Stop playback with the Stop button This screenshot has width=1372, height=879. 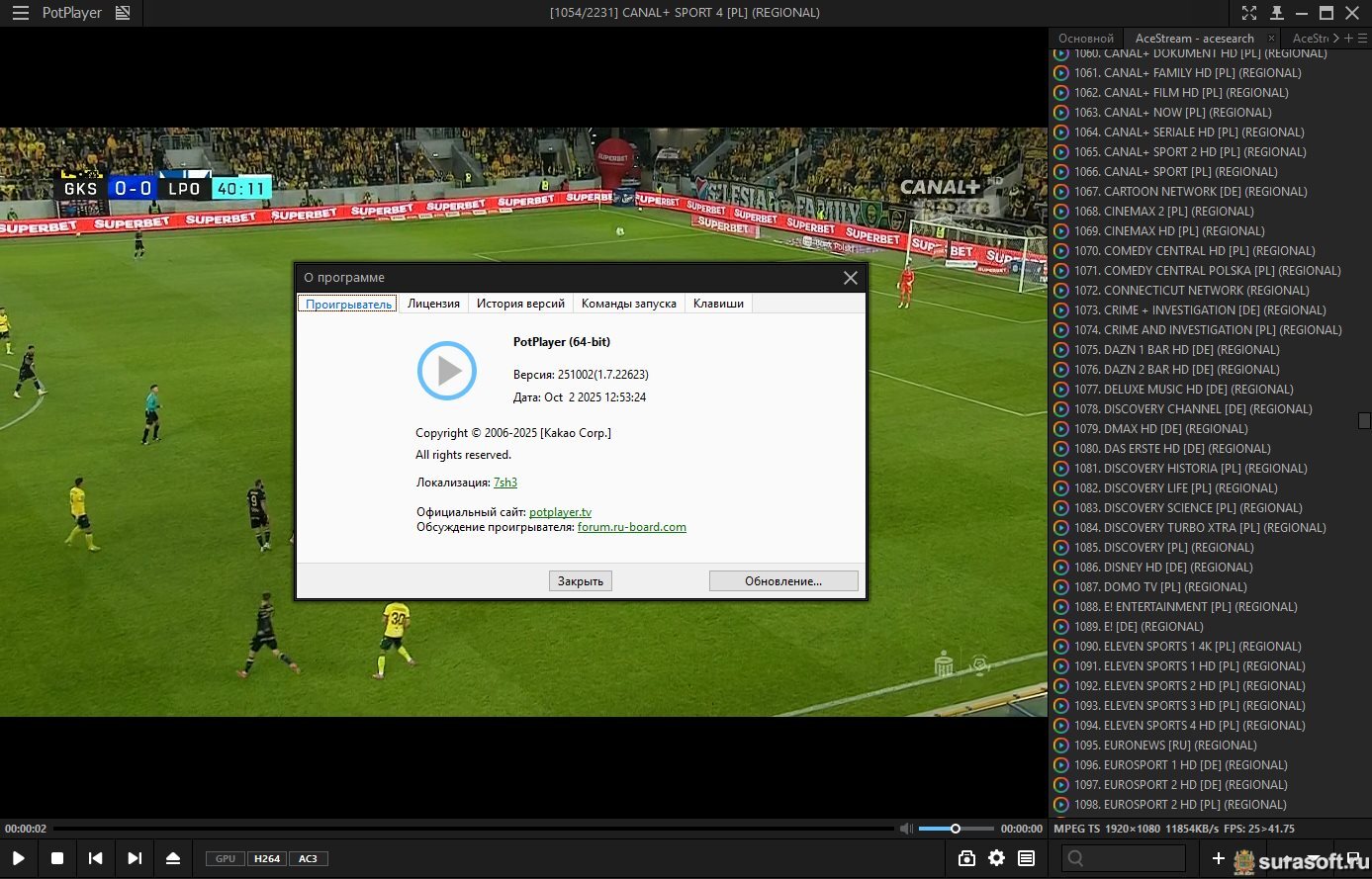(57, 858)
